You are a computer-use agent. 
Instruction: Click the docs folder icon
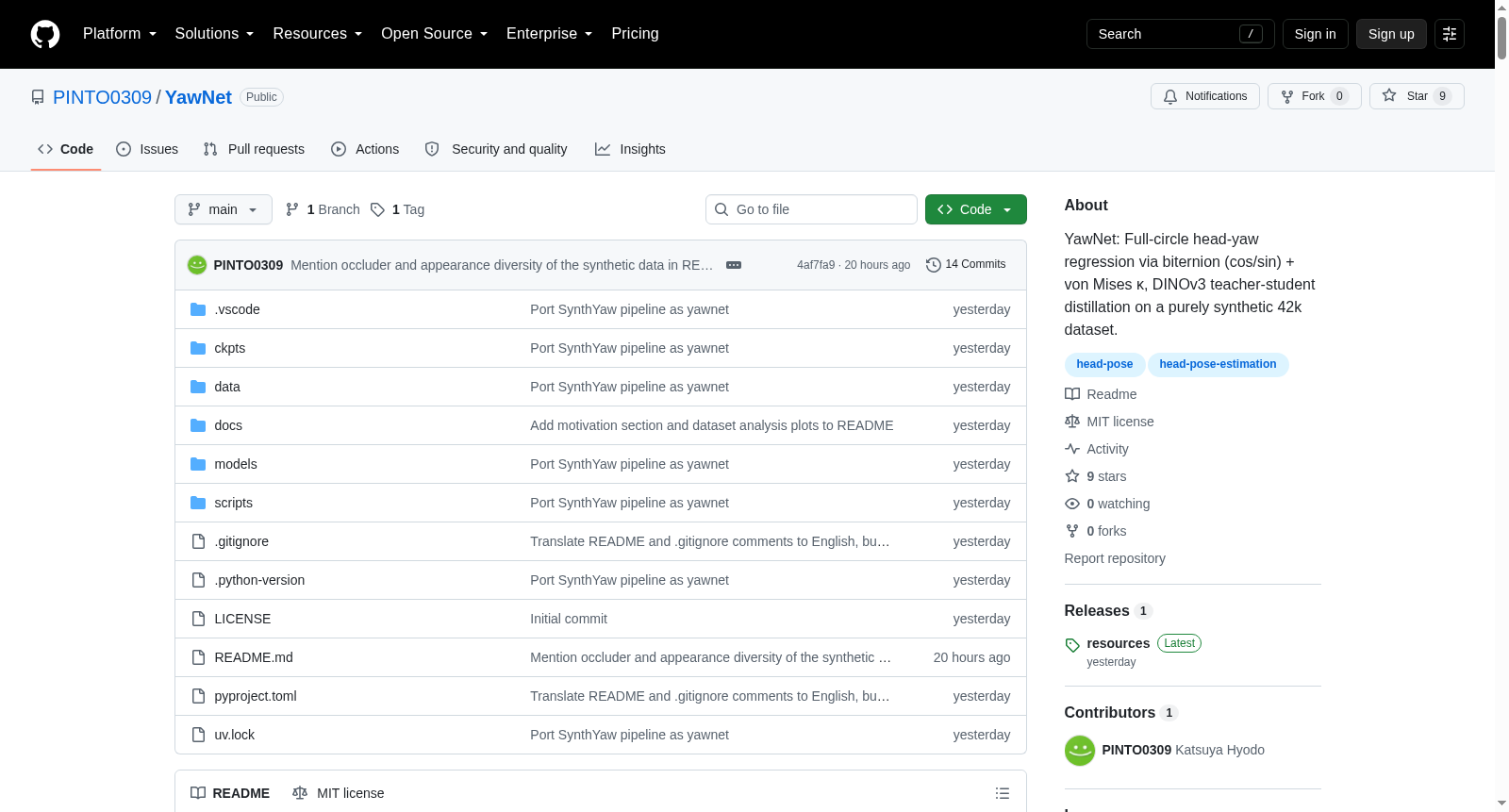198,425
